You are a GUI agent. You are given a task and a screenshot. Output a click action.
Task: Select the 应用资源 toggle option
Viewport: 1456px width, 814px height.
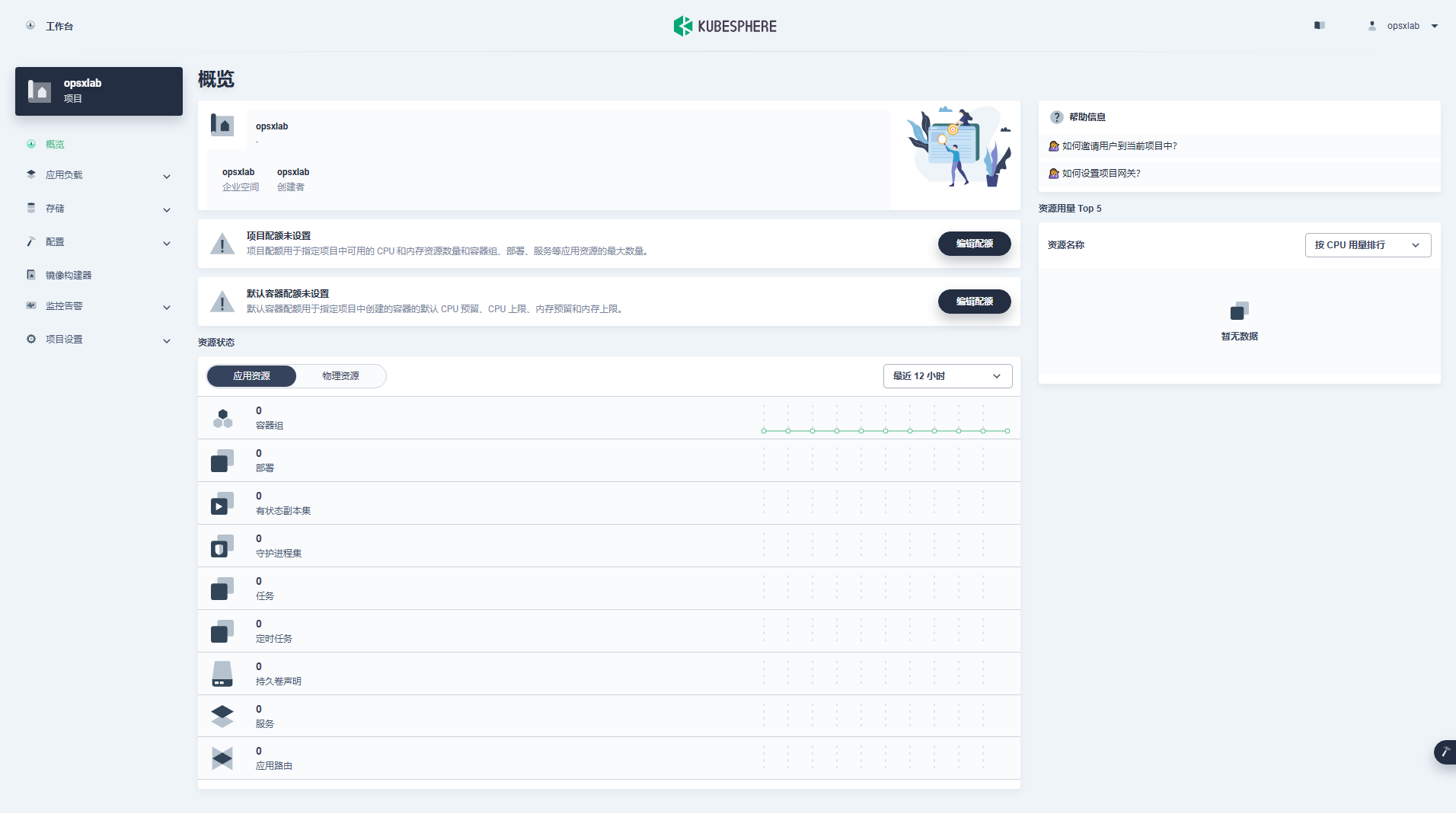(251, 376)
